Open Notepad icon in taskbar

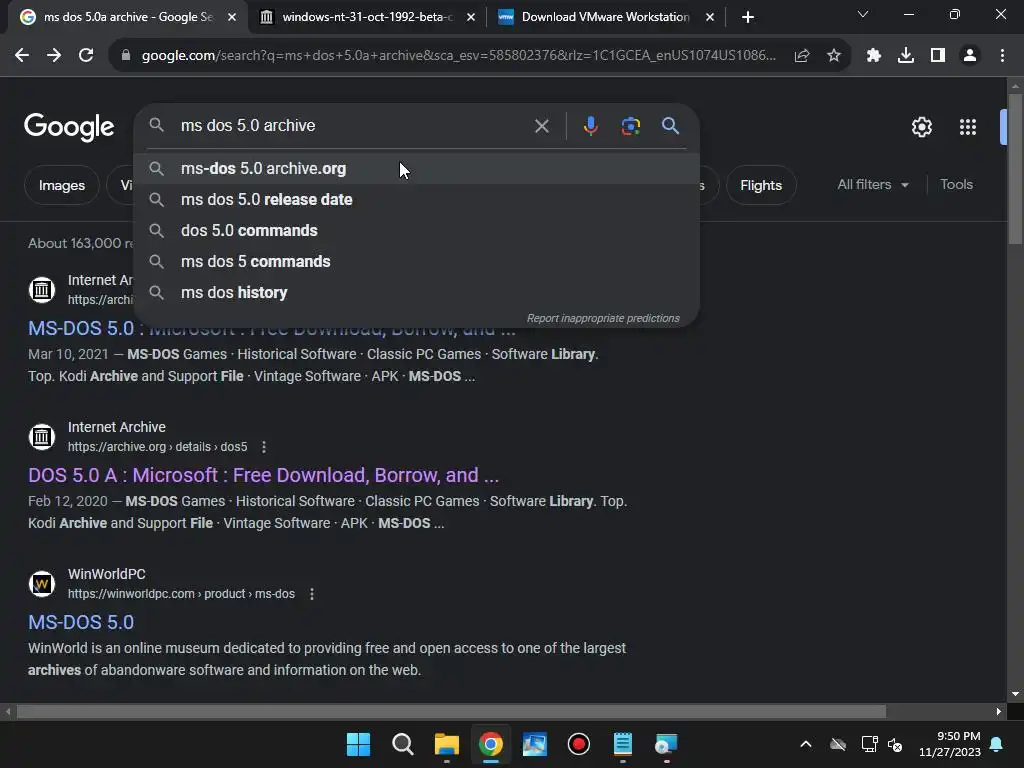coord(623,744)
